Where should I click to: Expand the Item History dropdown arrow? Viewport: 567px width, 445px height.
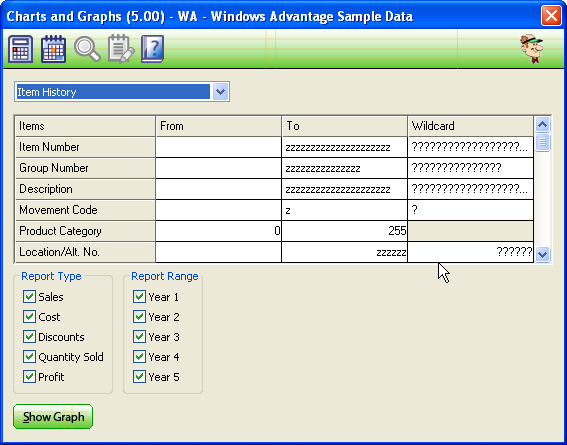click(x=220, y=92)
